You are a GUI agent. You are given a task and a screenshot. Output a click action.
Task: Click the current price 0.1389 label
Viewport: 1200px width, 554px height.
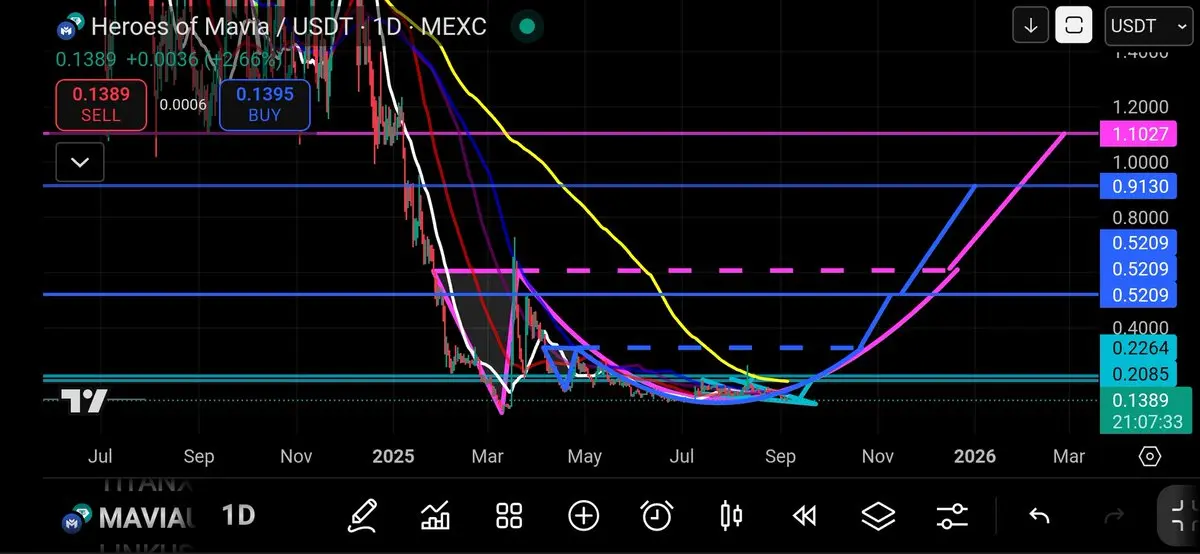coord(1142,399)
